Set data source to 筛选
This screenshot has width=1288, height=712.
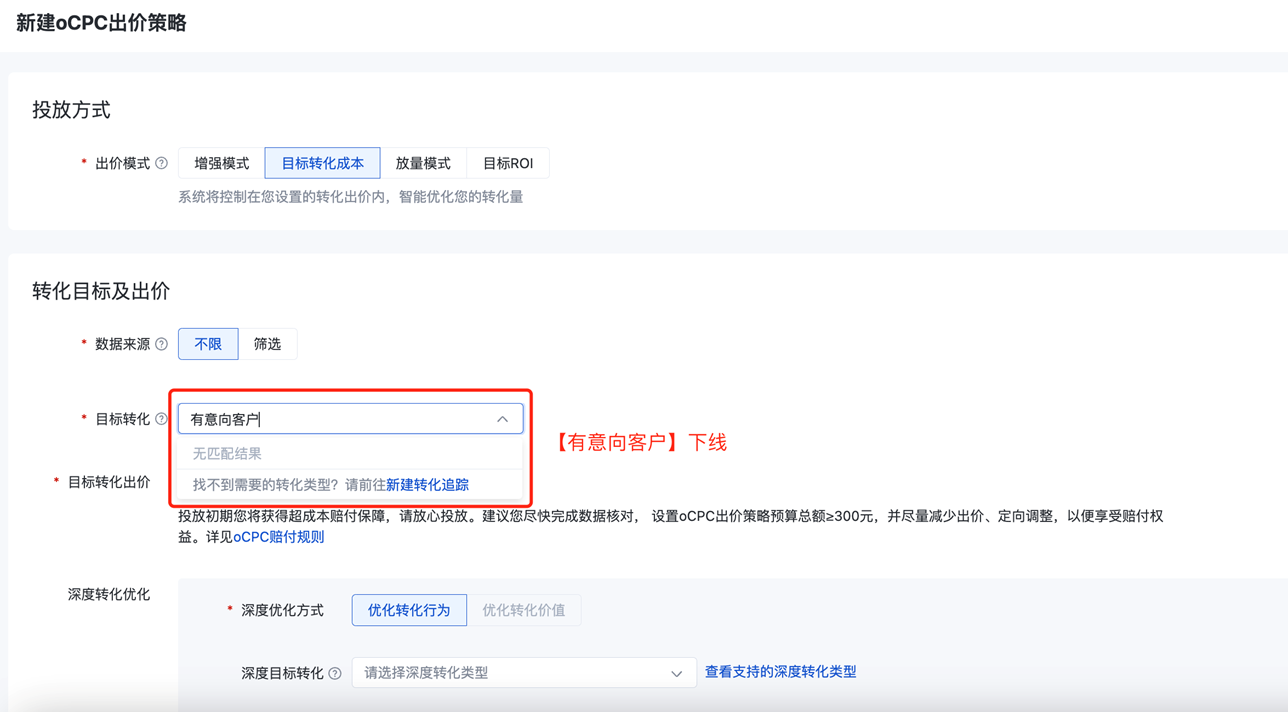pos(267,344)
